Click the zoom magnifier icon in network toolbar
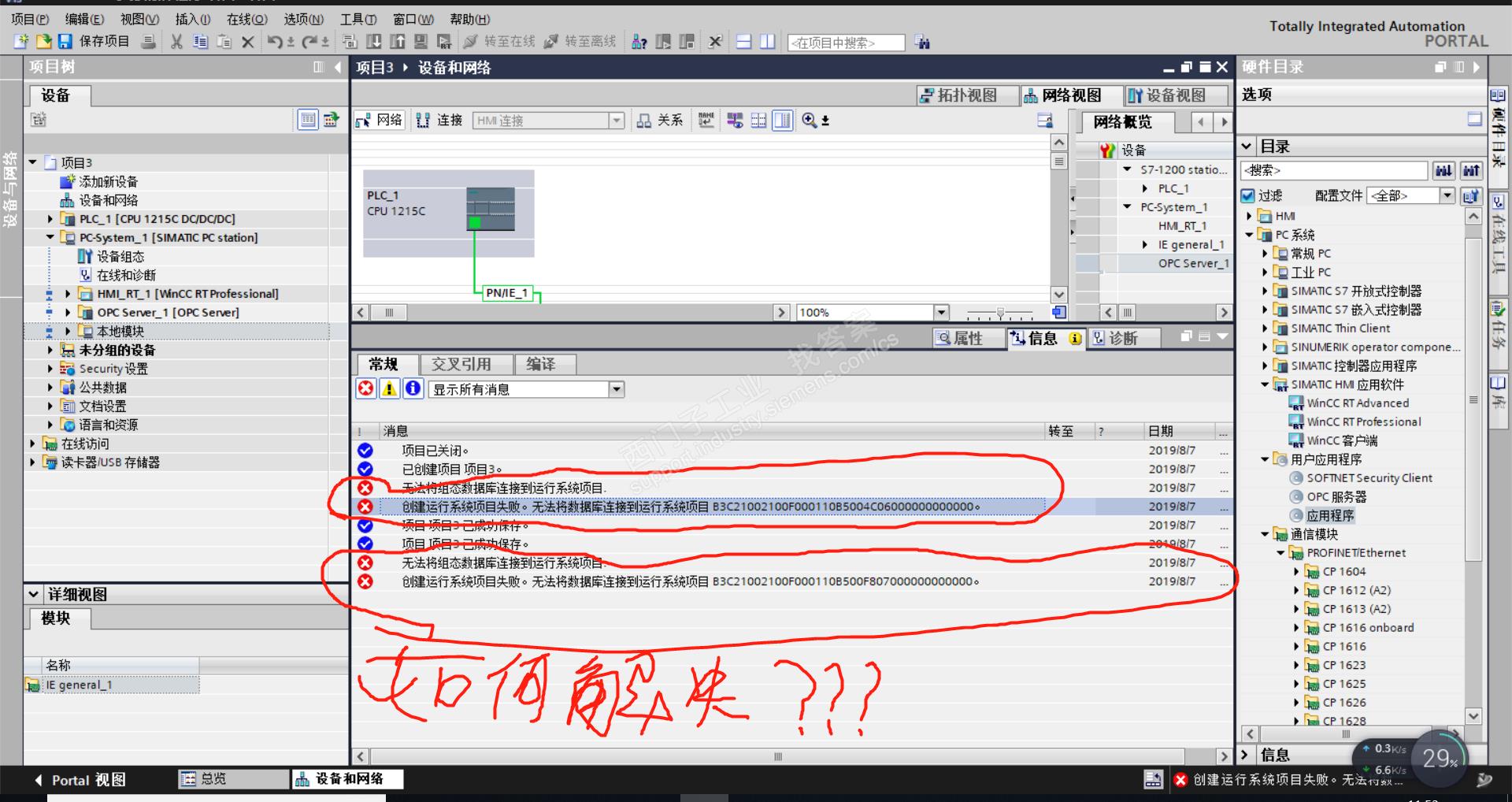The width and height of the screenshot is (1512, 802). point(809,120)
